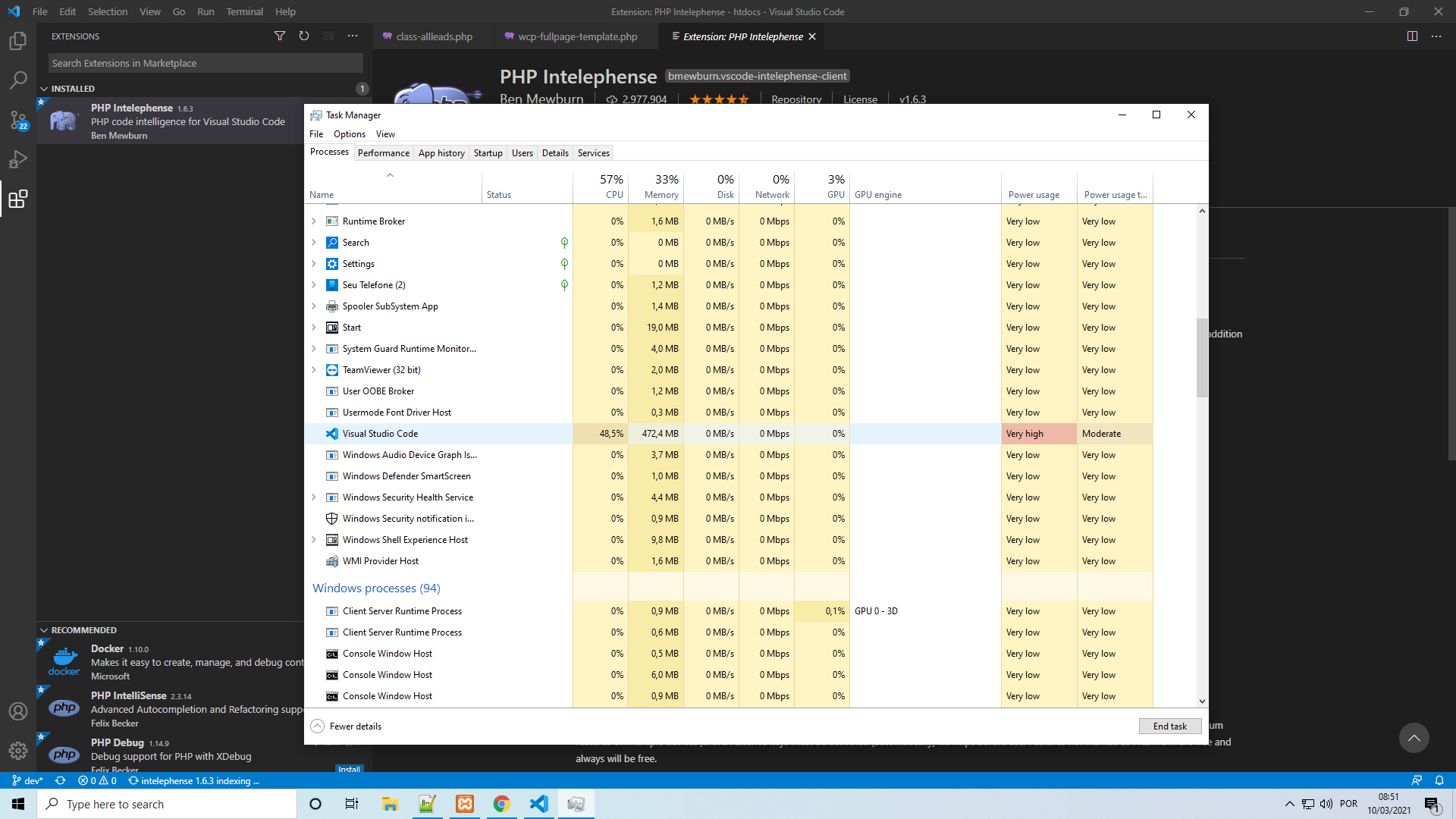Viewport: 1456px width, 819px height.
Task: Open the Terminal menu in VS Code
Action: point(244,11)
